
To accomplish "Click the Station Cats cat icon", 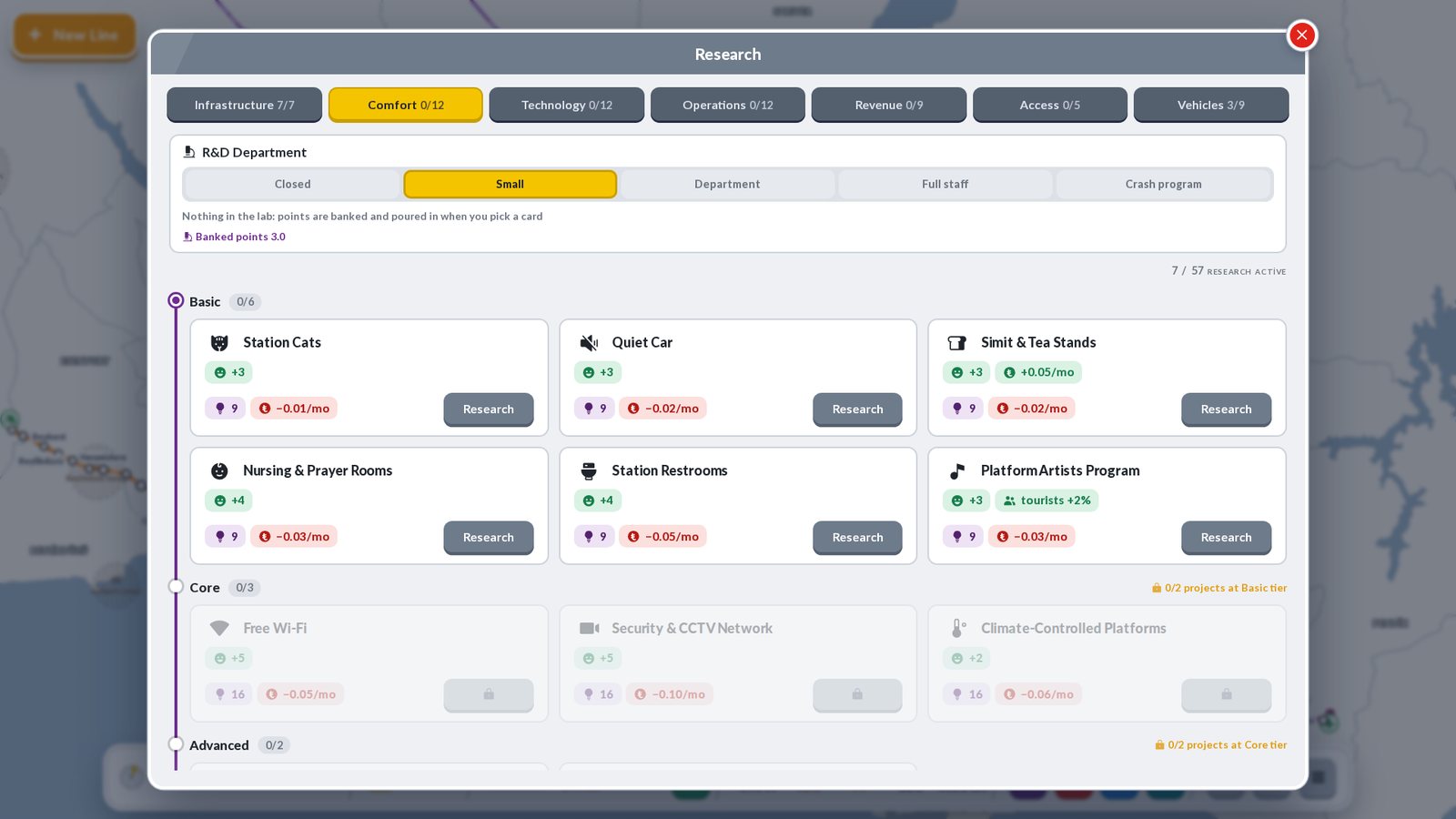I will 219,343.
